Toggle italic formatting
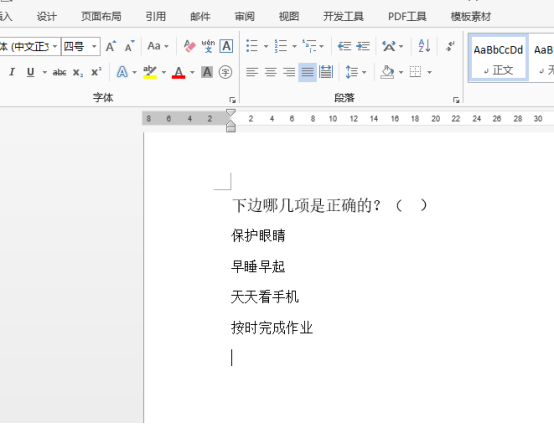The image size is (554, 424). (12, 72)
